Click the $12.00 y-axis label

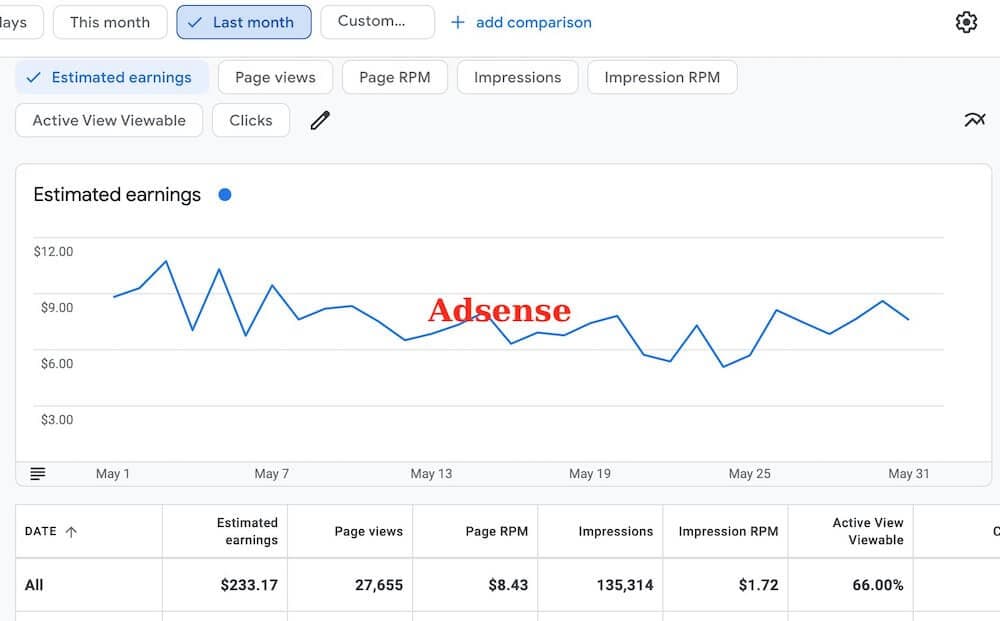pos(54,252)
